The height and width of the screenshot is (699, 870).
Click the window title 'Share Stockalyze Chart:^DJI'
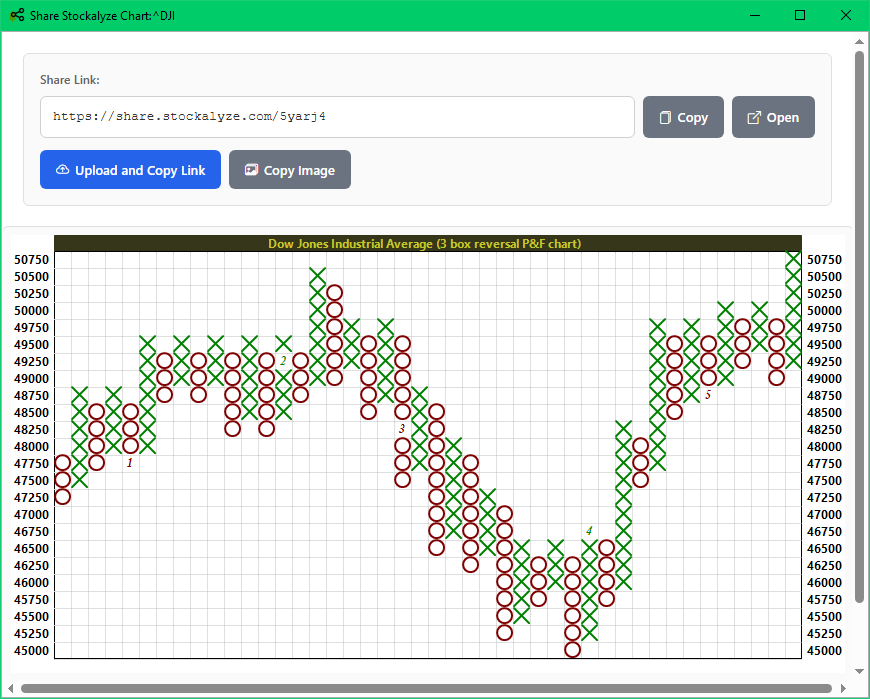tap(103, 16)
